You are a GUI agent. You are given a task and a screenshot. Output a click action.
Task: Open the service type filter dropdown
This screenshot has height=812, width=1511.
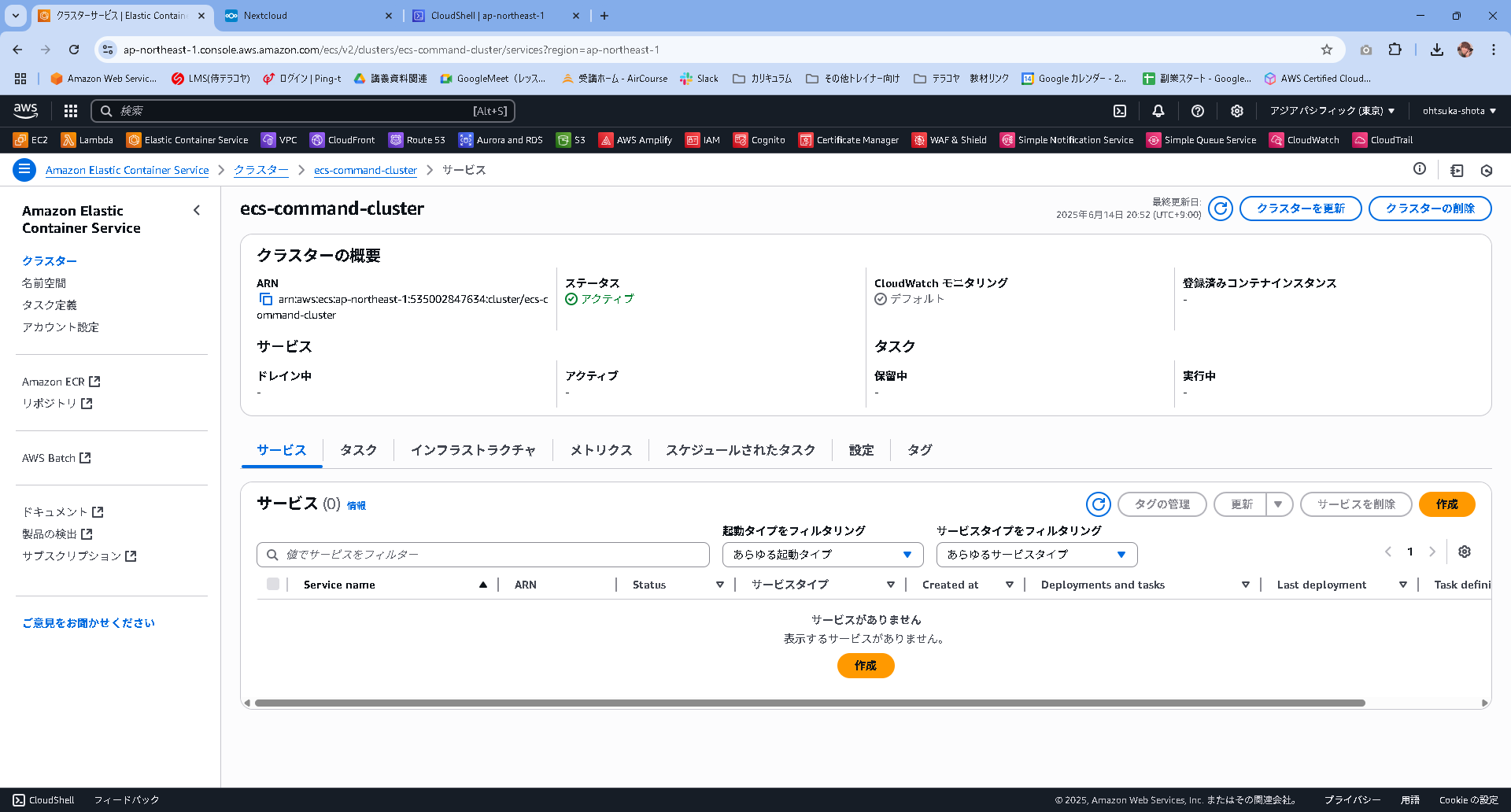(1036, 555)
